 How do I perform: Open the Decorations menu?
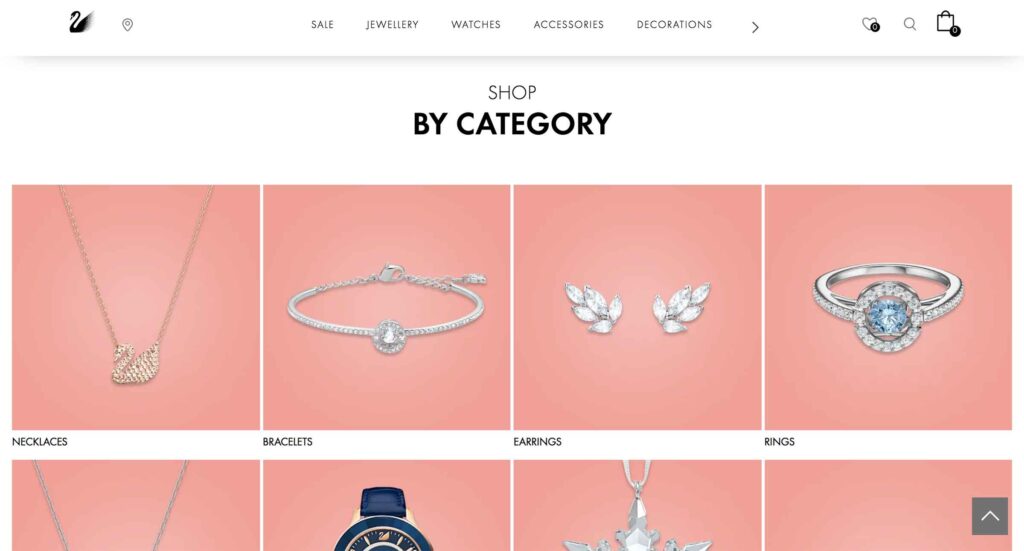point(675,25)
